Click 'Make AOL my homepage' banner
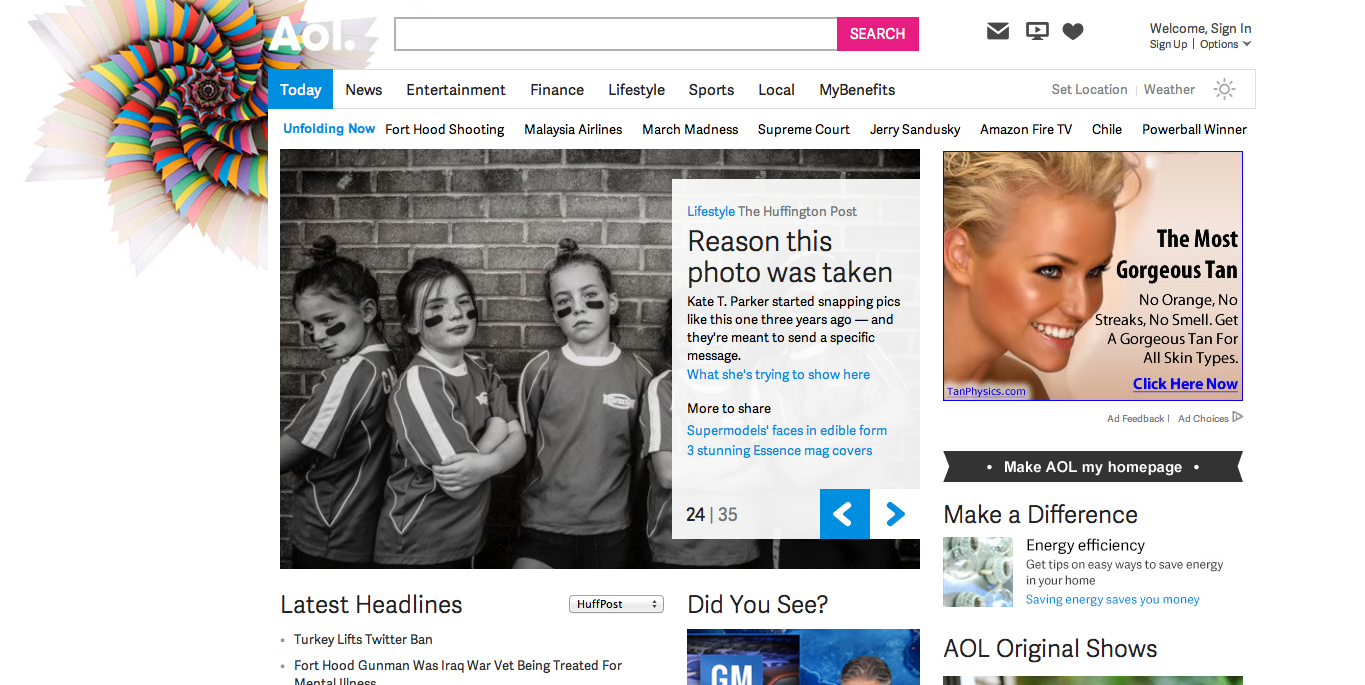Viewport: 1365px width, 685px height. 1093,467
